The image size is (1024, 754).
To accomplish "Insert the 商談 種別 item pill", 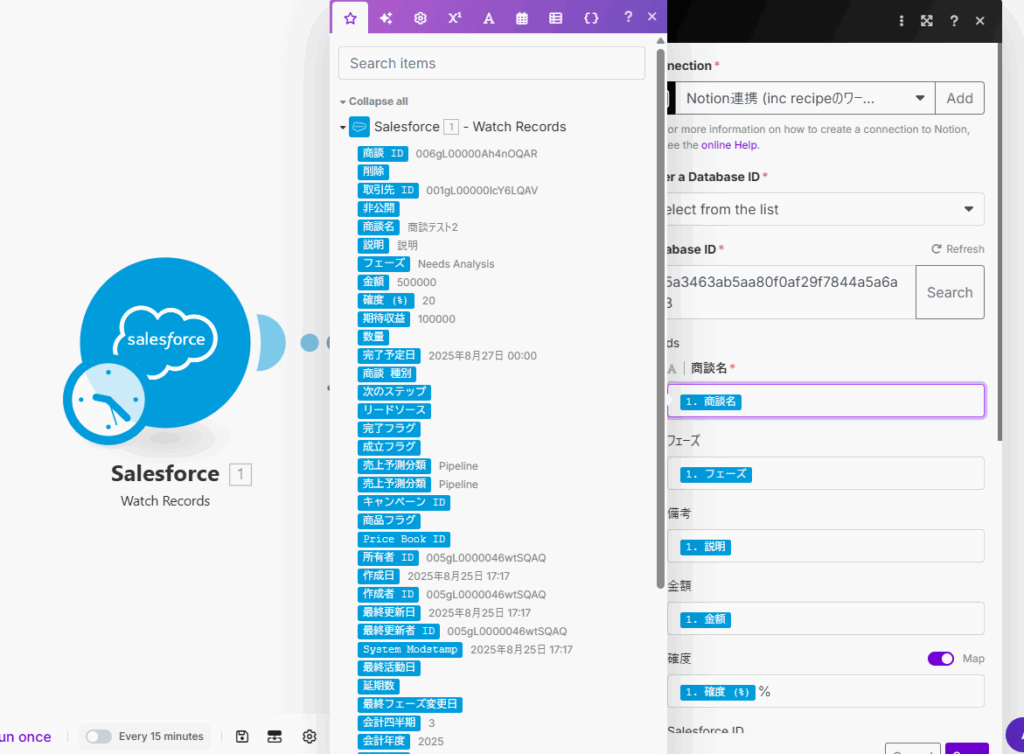I will click(387, 373).
